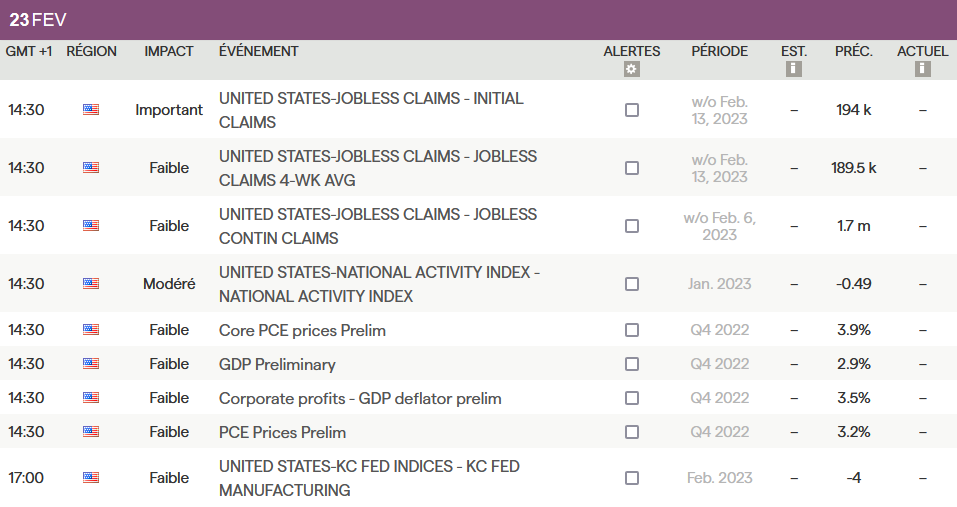Select alert checkbox for GDP Preliminary
This screenshot has width=957, height=507.
632,364
